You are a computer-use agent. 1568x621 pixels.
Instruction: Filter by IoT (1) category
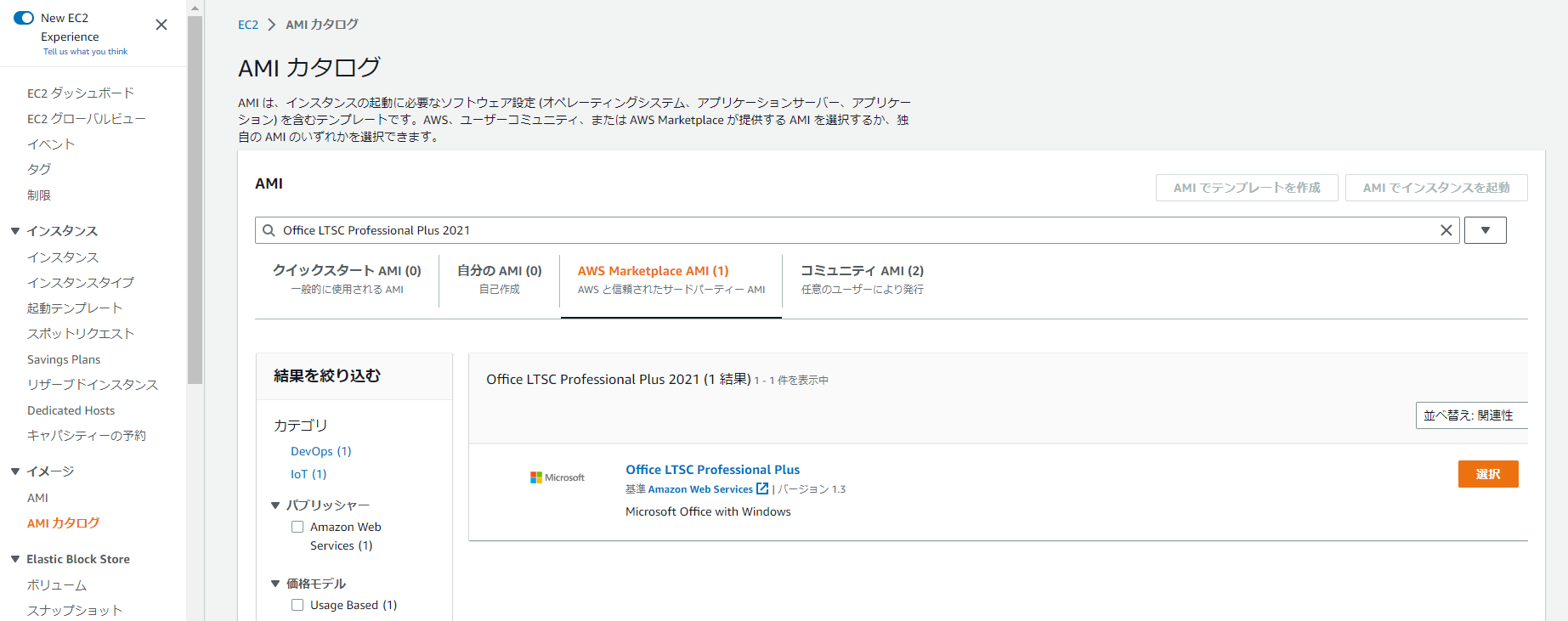(309, 474)
